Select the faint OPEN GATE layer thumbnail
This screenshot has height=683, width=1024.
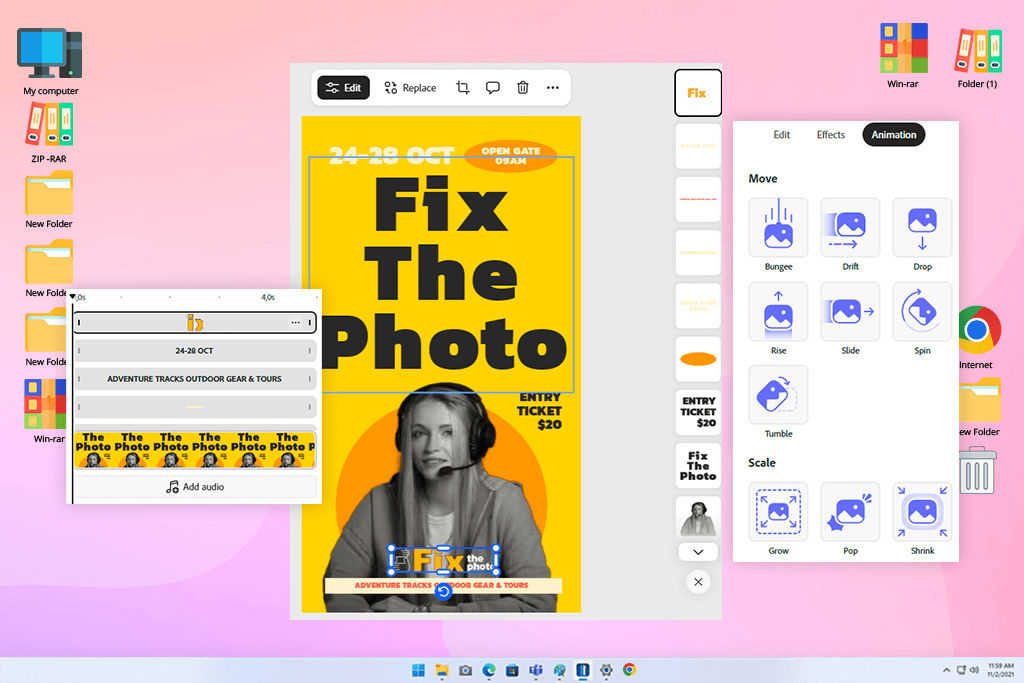(698, 306)
